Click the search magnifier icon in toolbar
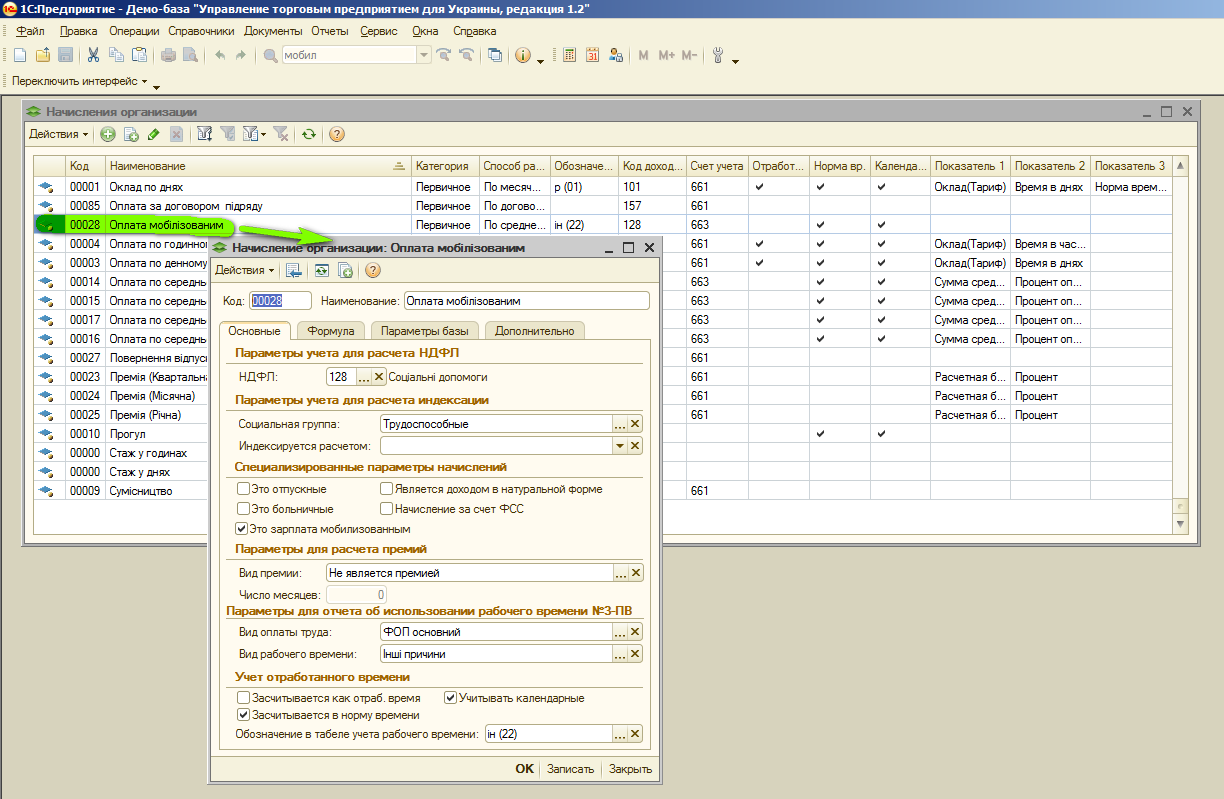Viewport: 1224px width, 799px height. click(271, 56)
